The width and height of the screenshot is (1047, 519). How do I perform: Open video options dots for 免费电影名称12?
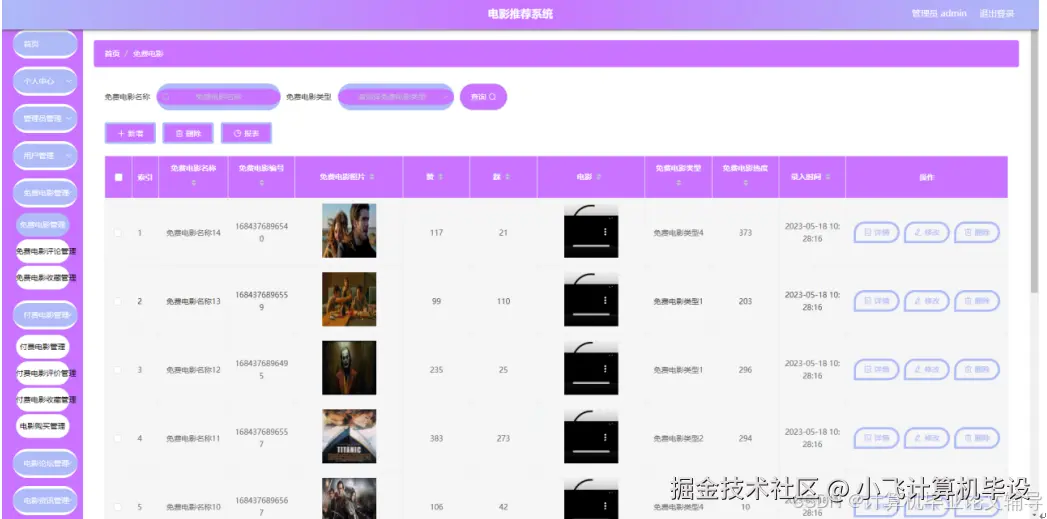pos(606,369)
